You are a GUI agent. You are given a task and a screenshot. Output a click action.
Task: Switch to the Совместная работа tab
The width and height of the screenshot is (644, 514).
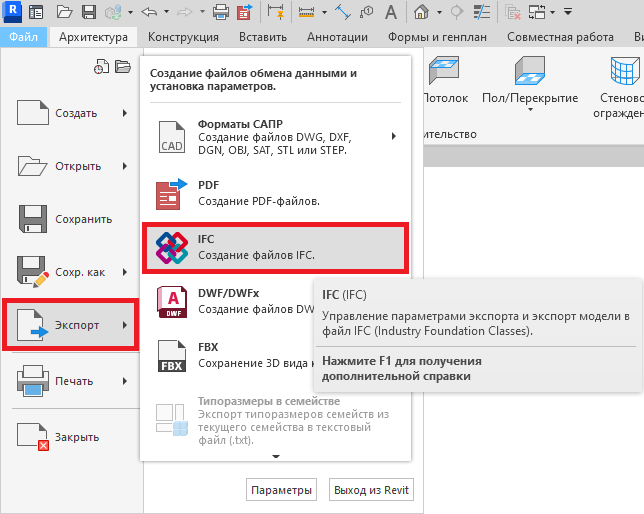tap(561, 37)
